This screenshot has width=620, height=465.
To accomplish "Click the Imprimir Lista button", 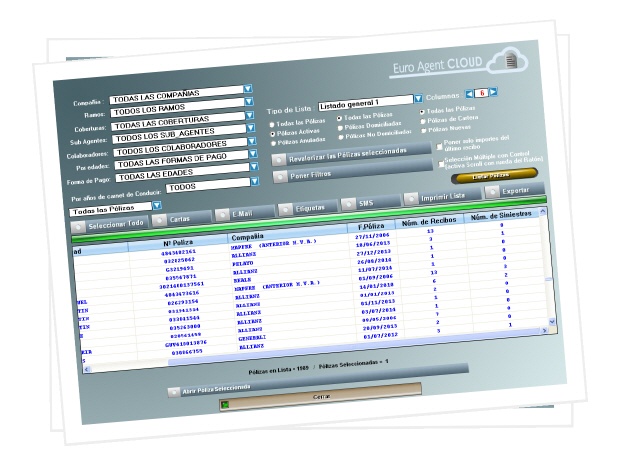I will (442, 197).
